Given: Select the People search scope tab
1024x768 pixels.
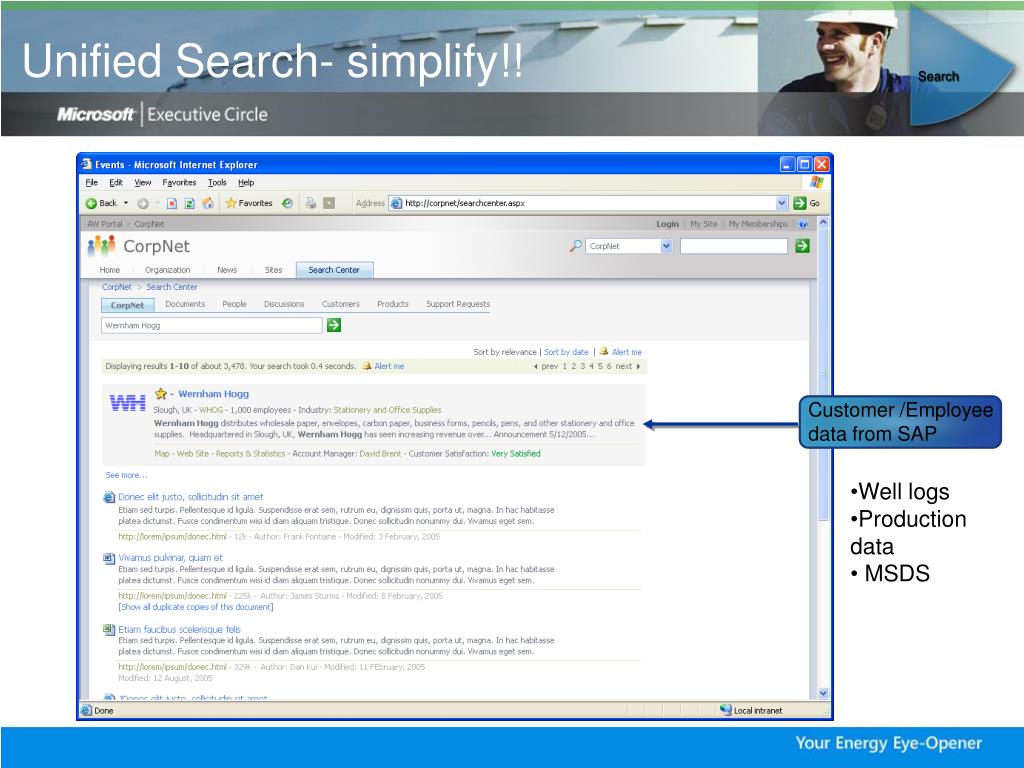Looking at the screenshot, I should point(234,304).
